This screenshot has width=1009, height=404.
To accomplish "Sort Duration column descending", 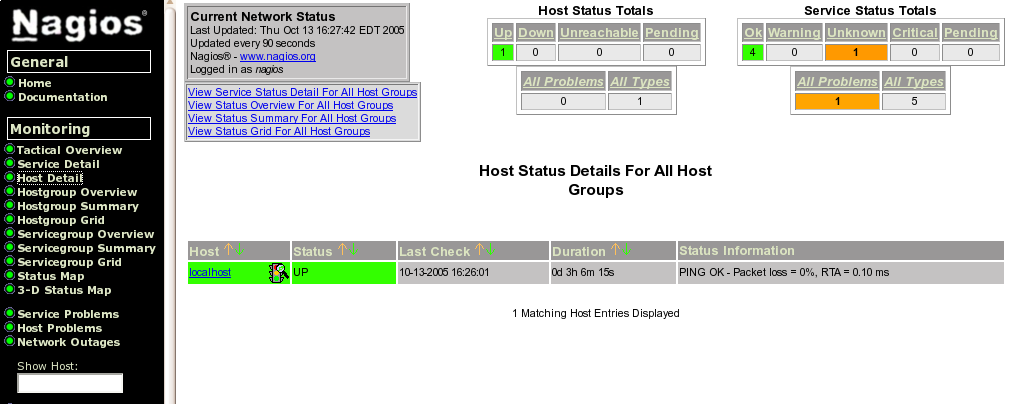I will click(x=625, y=250).
